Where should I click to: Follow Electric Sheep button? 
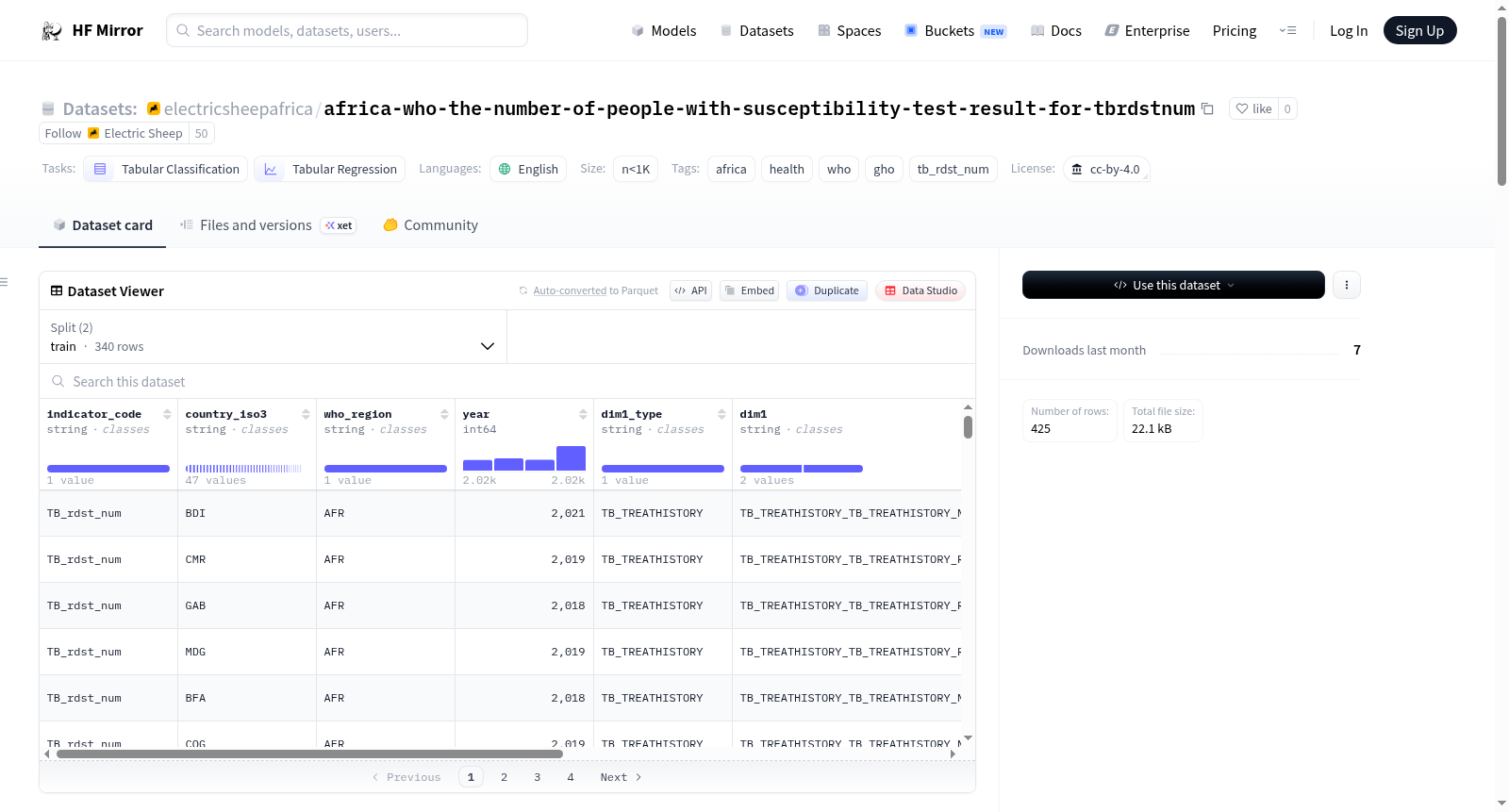tap(114, 134)
